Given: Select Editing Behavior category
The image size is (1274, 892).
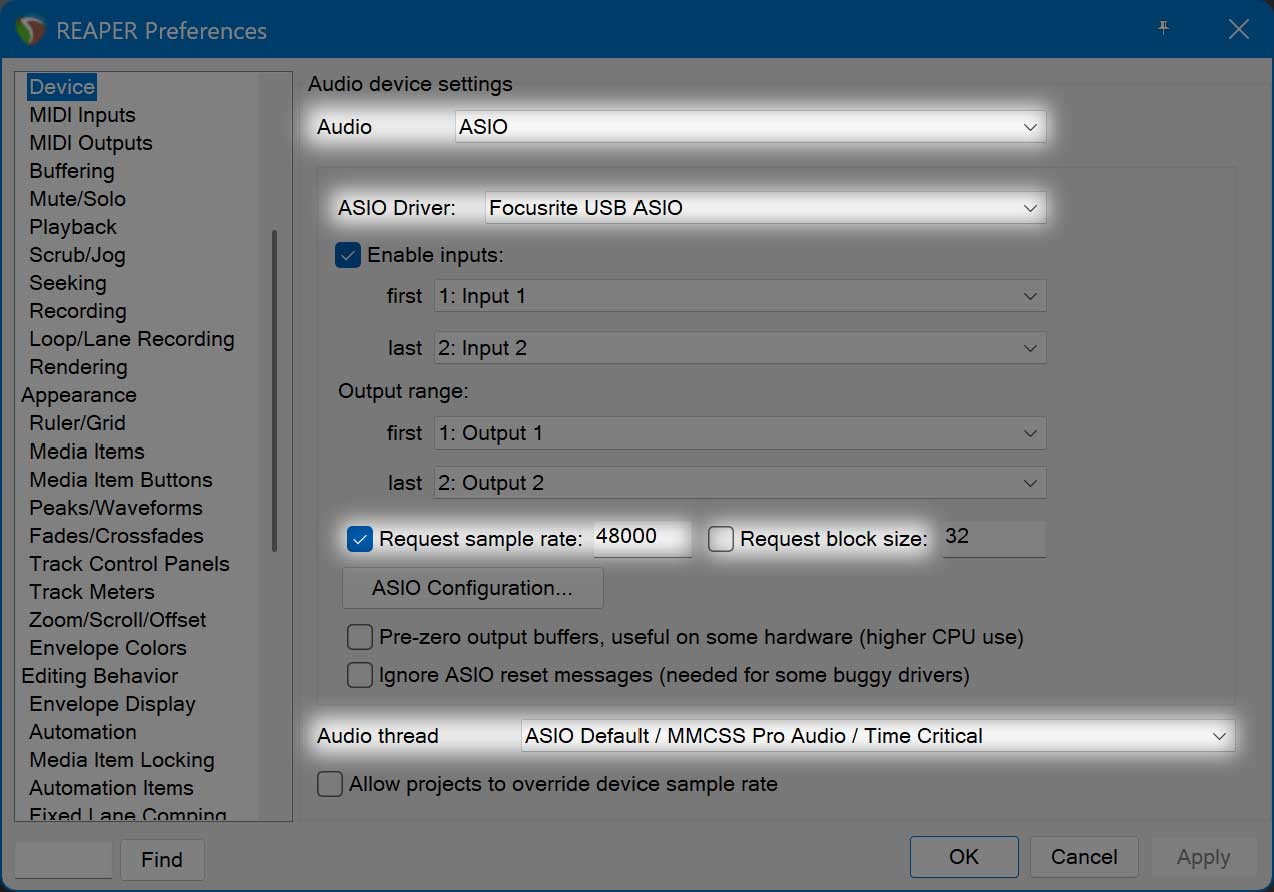Looking at the screenshot, I should 100,676.
